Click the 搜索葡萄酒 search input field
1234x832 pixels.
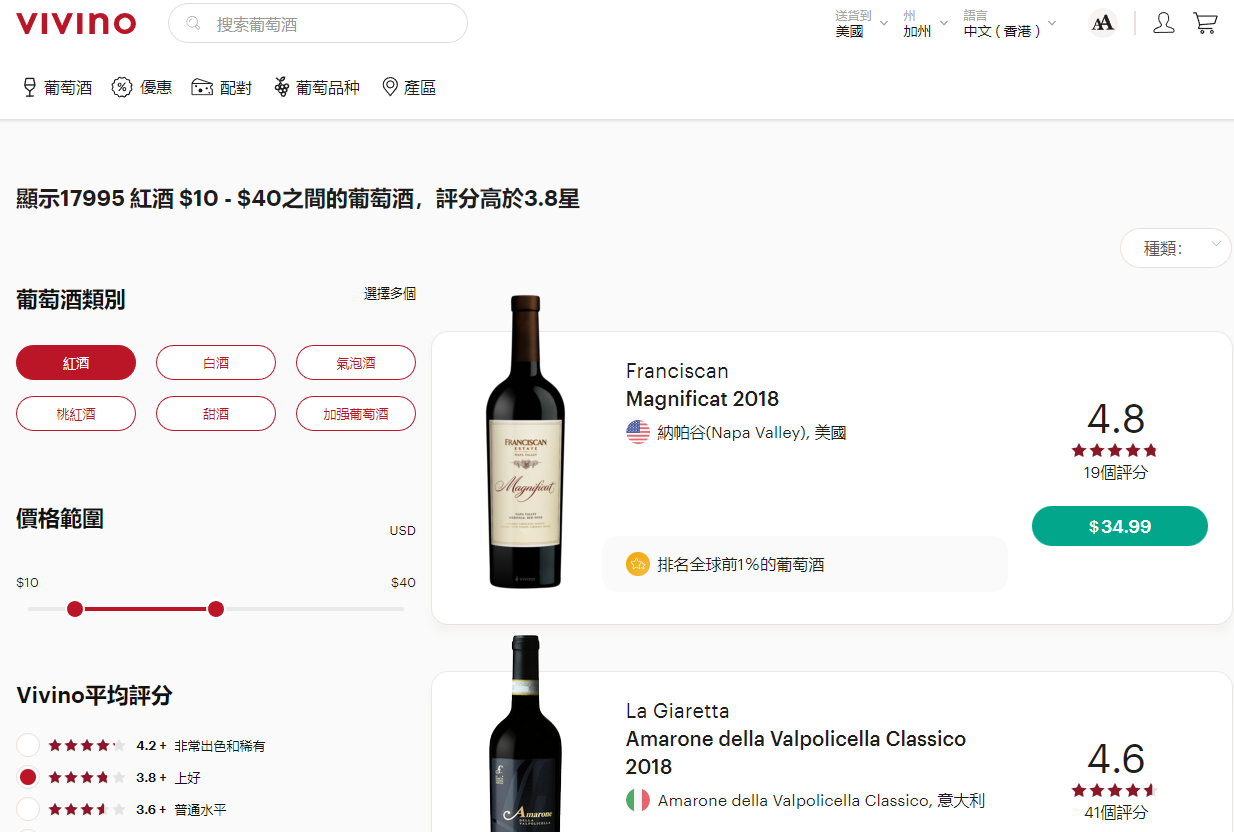coord(318,23)
